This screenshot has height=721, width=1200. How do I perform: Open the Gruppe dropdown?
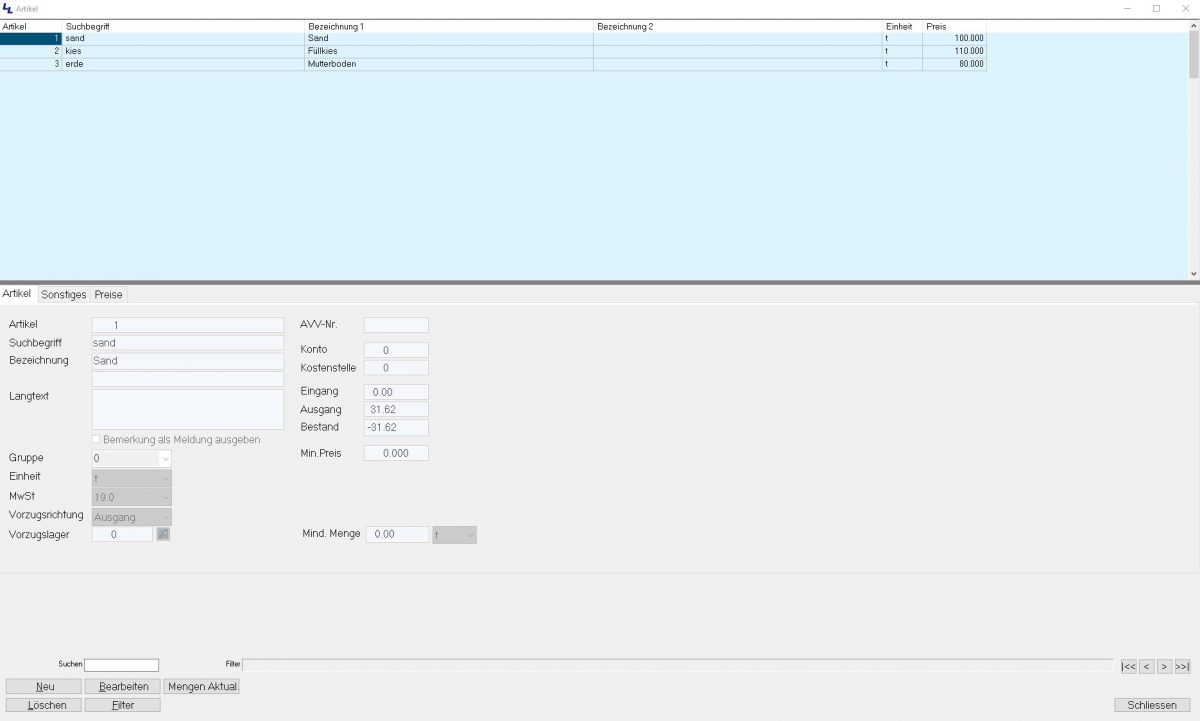(x=164, y=458)
